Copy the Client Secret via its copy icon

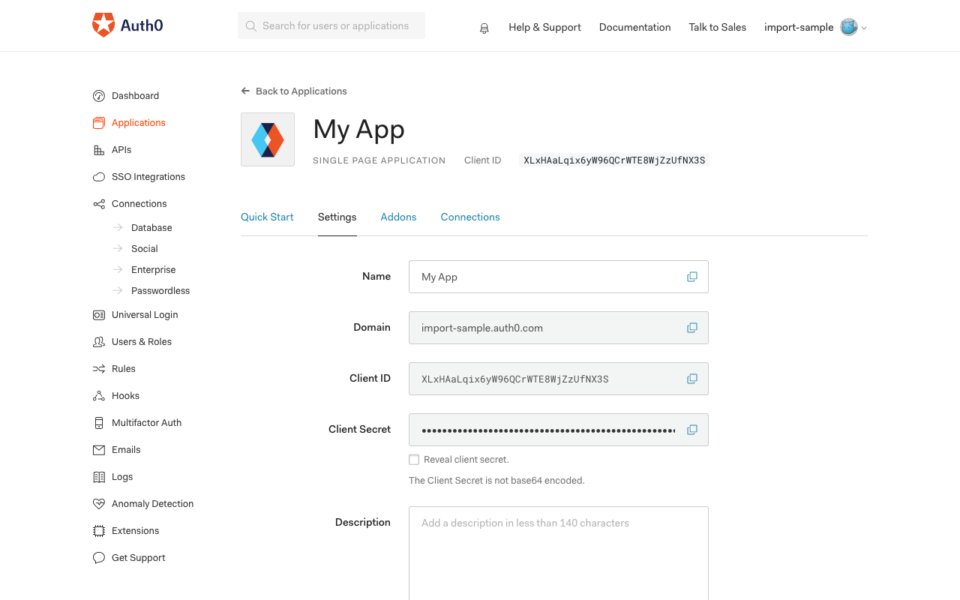pyautogui.click(x=692, y=429)
